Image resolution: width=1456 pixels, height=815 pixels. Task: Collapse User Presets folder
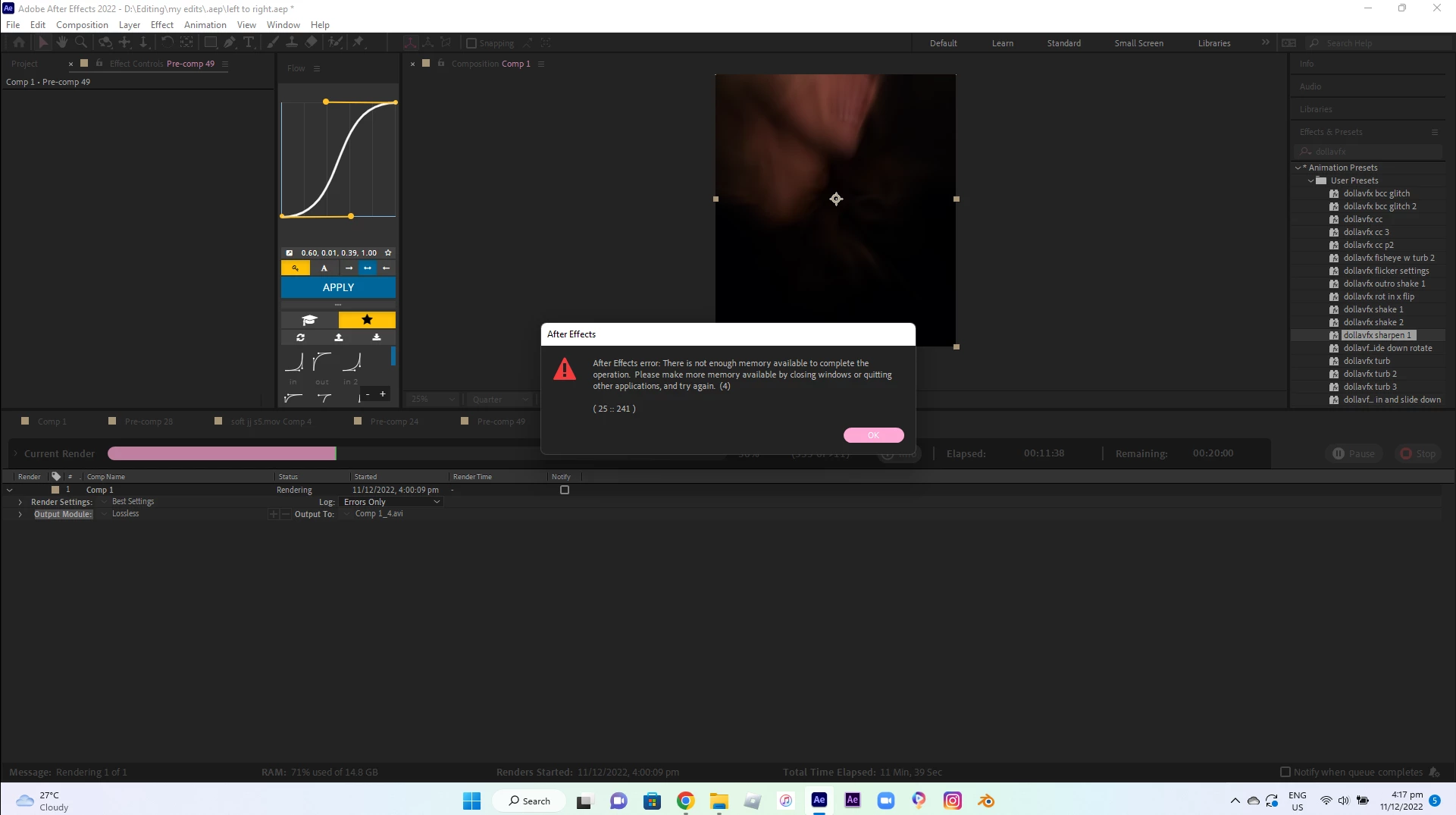coord(1311,180)
